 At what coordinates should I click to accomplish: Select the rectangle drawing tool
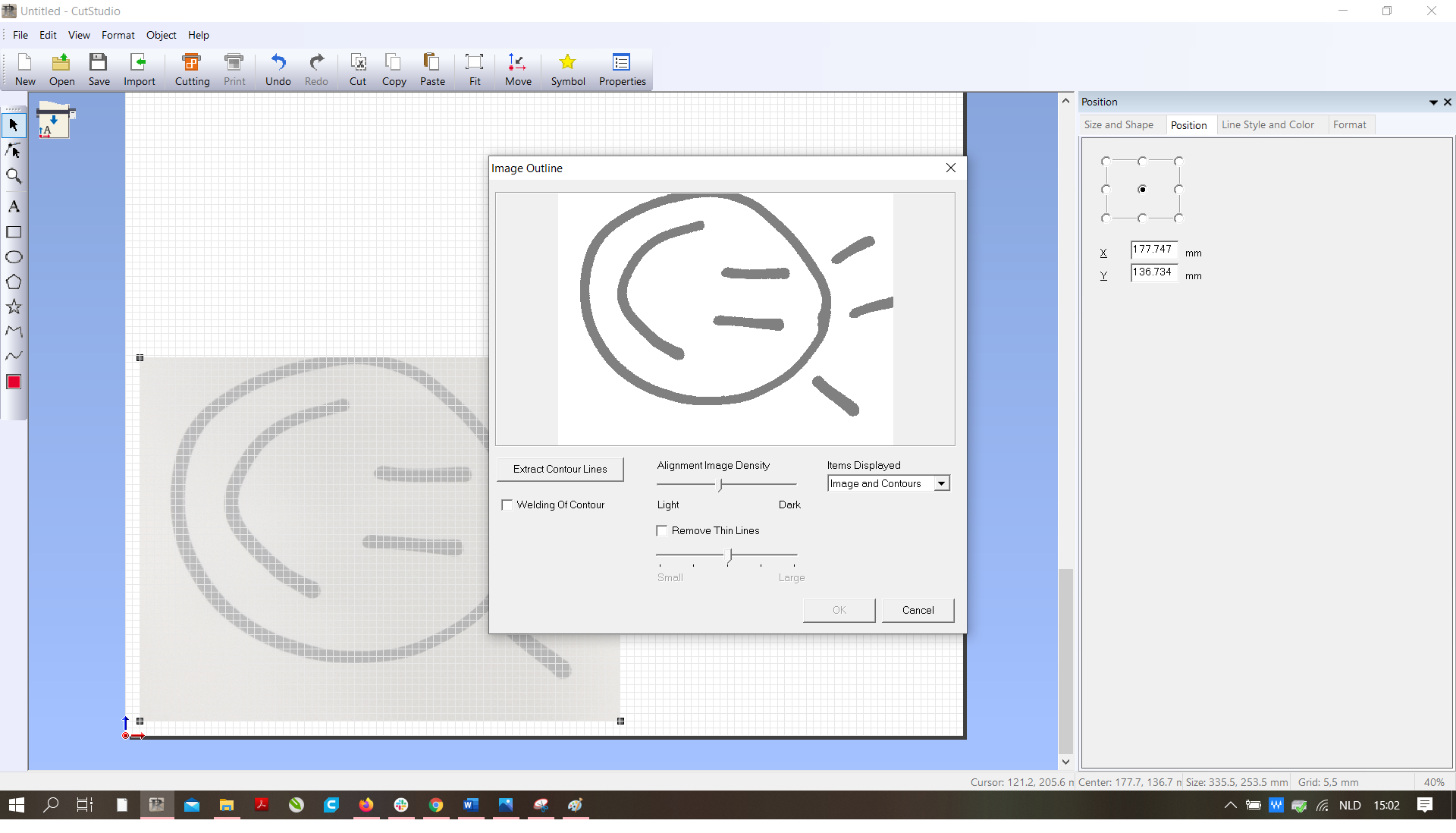point(14,232)
